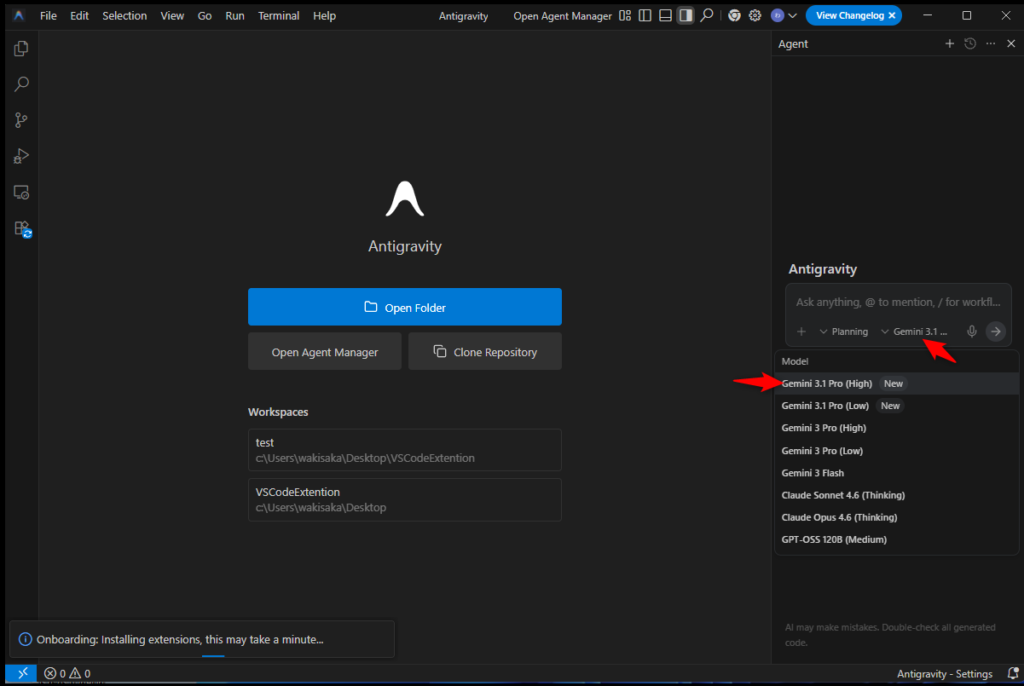
Task: Toggle the bottom panel layout button
Action: [x=665, y=16]
